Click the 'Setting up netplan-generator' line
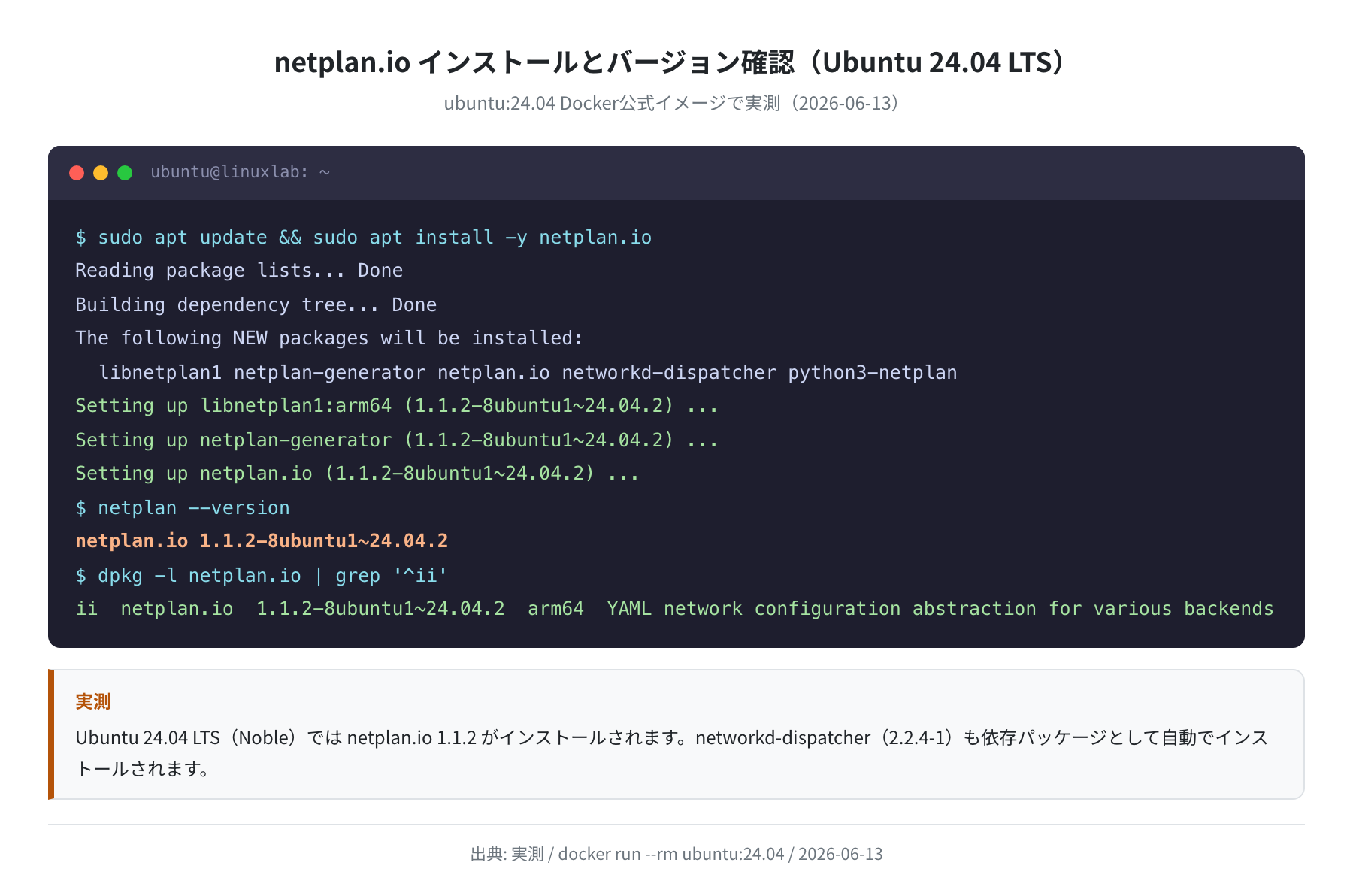 [x=396, y=440]
